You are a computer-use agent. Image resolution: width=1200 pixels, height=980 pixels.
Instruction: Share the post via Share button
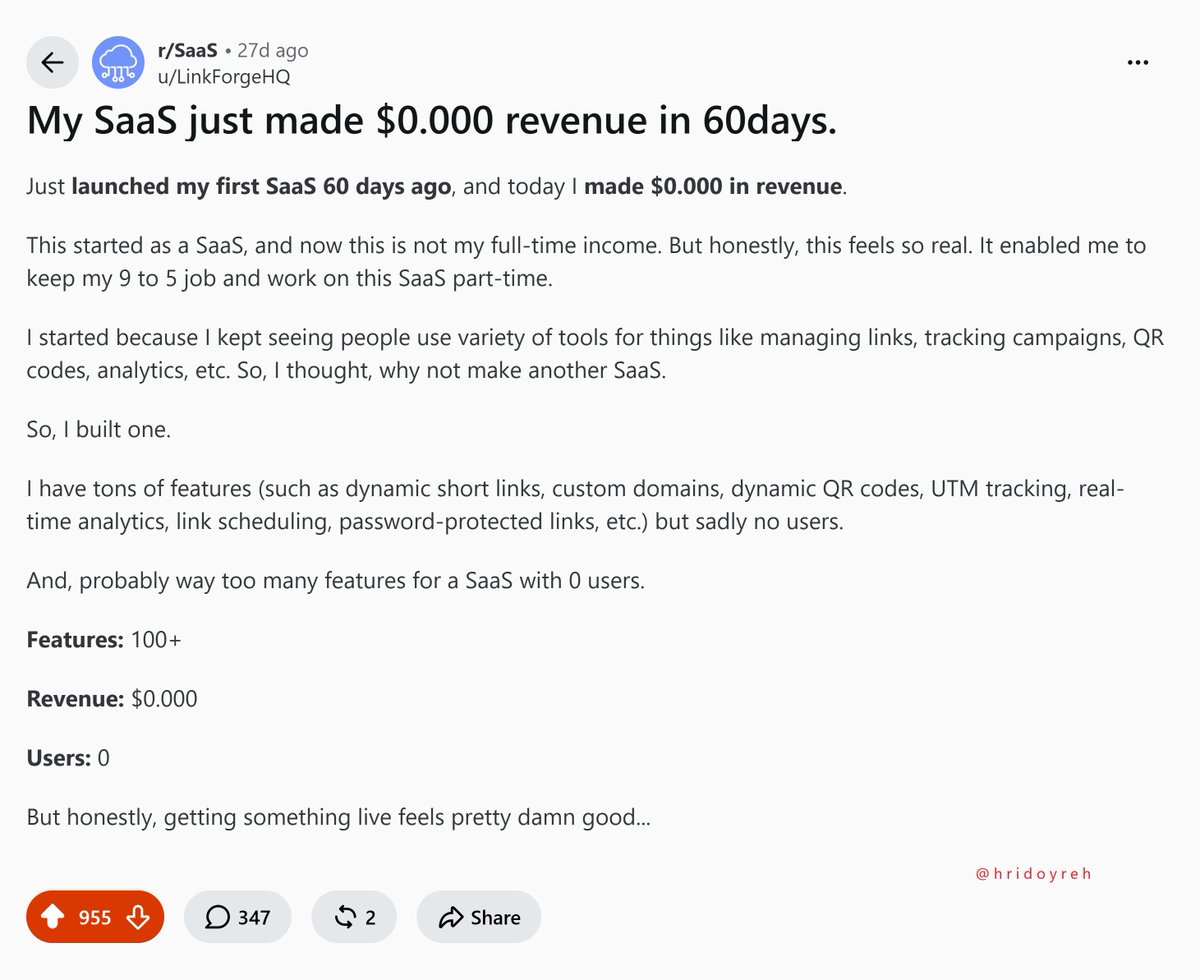coord(479,917)
